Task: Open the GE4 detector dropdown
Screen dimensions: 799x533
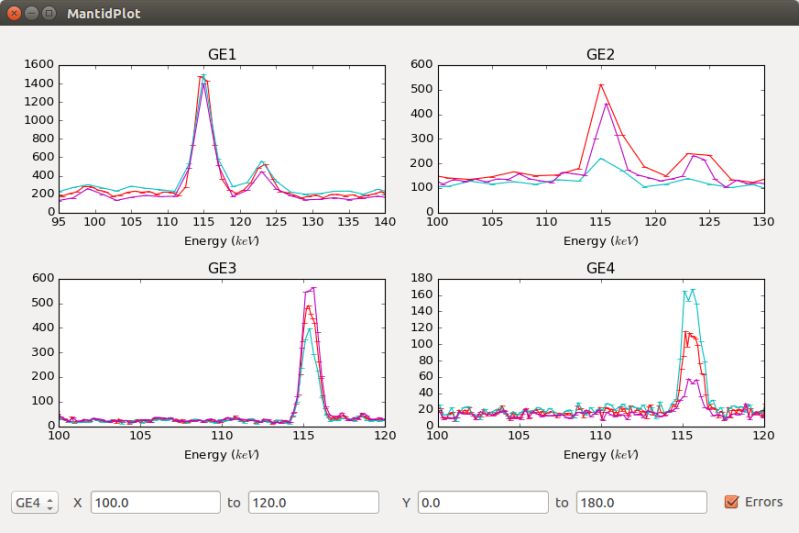Action: pyautogui.click(x=35, y=502)
